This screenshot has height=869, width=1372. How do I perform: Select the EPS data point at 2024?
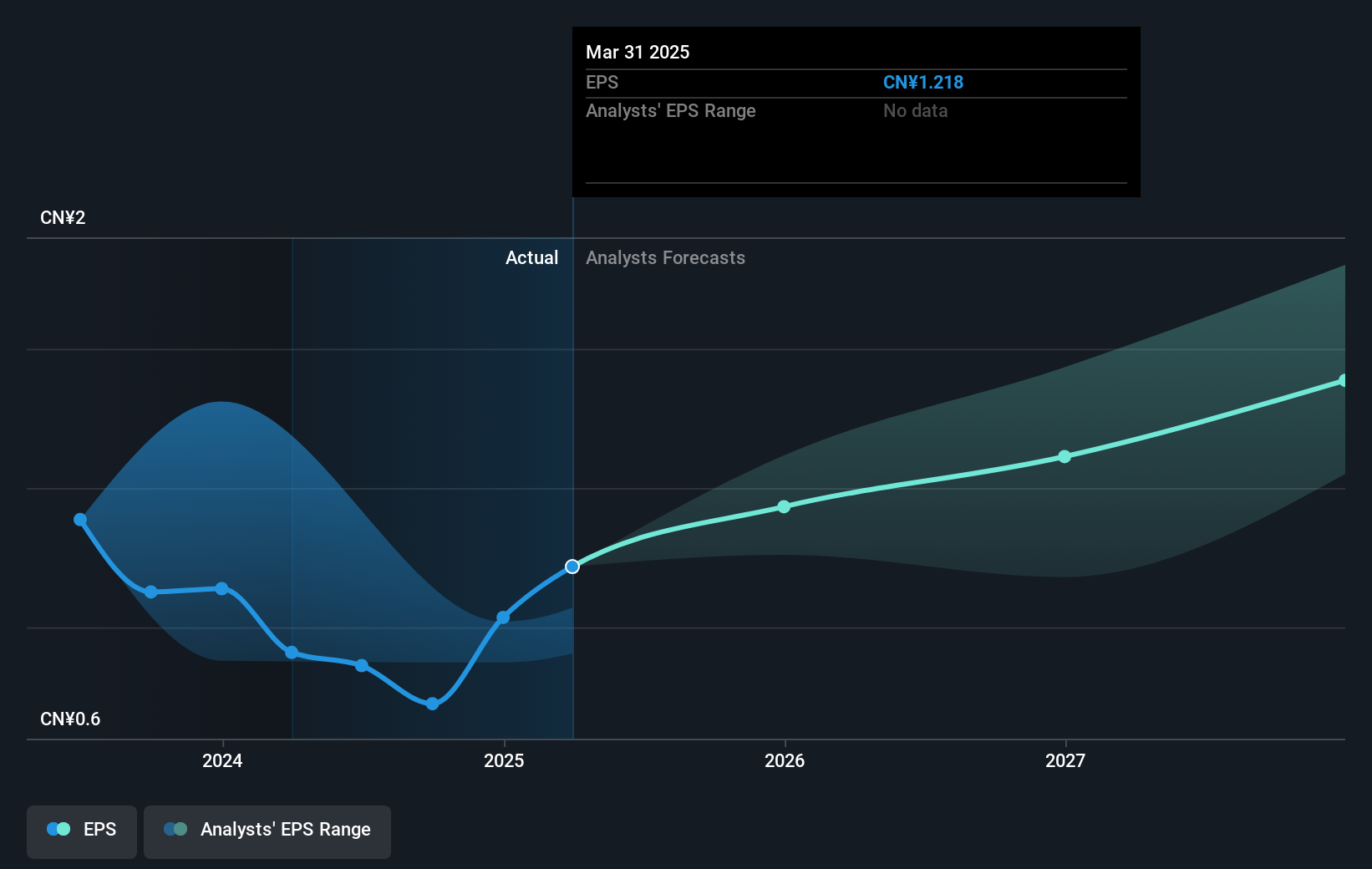coord(221,588)
